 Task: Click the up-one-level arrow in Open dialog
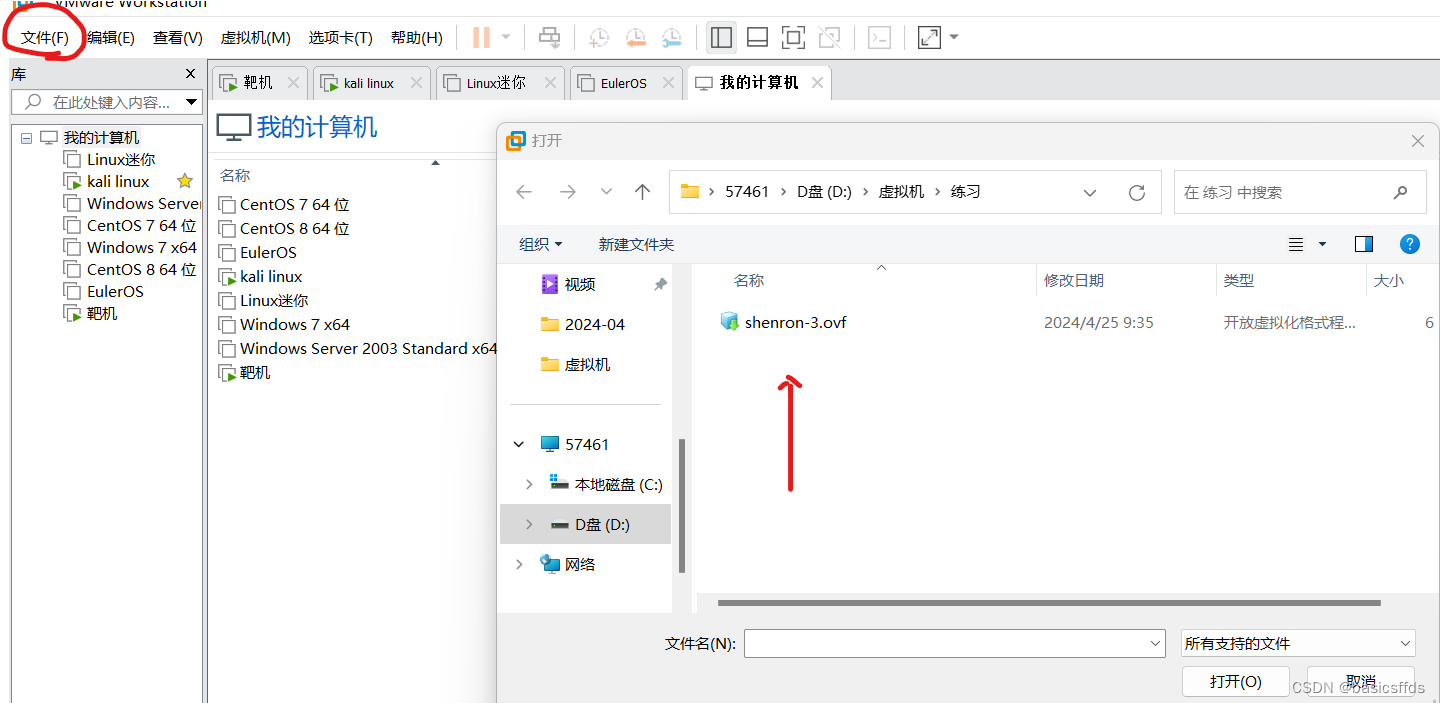642,192
